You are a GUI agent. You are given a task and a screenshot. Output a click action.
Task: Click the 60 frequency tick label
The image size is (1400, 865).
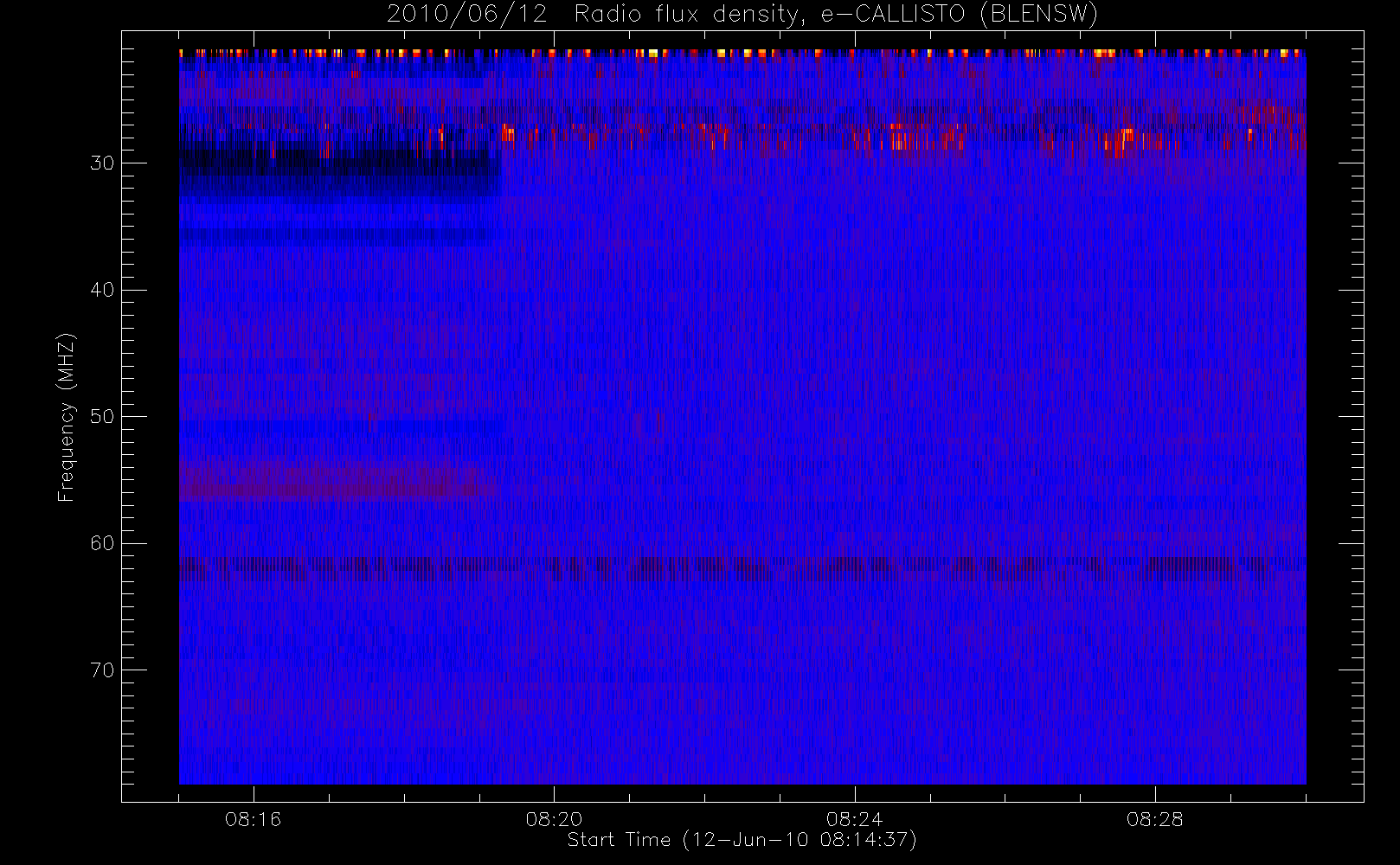[102, 543]
